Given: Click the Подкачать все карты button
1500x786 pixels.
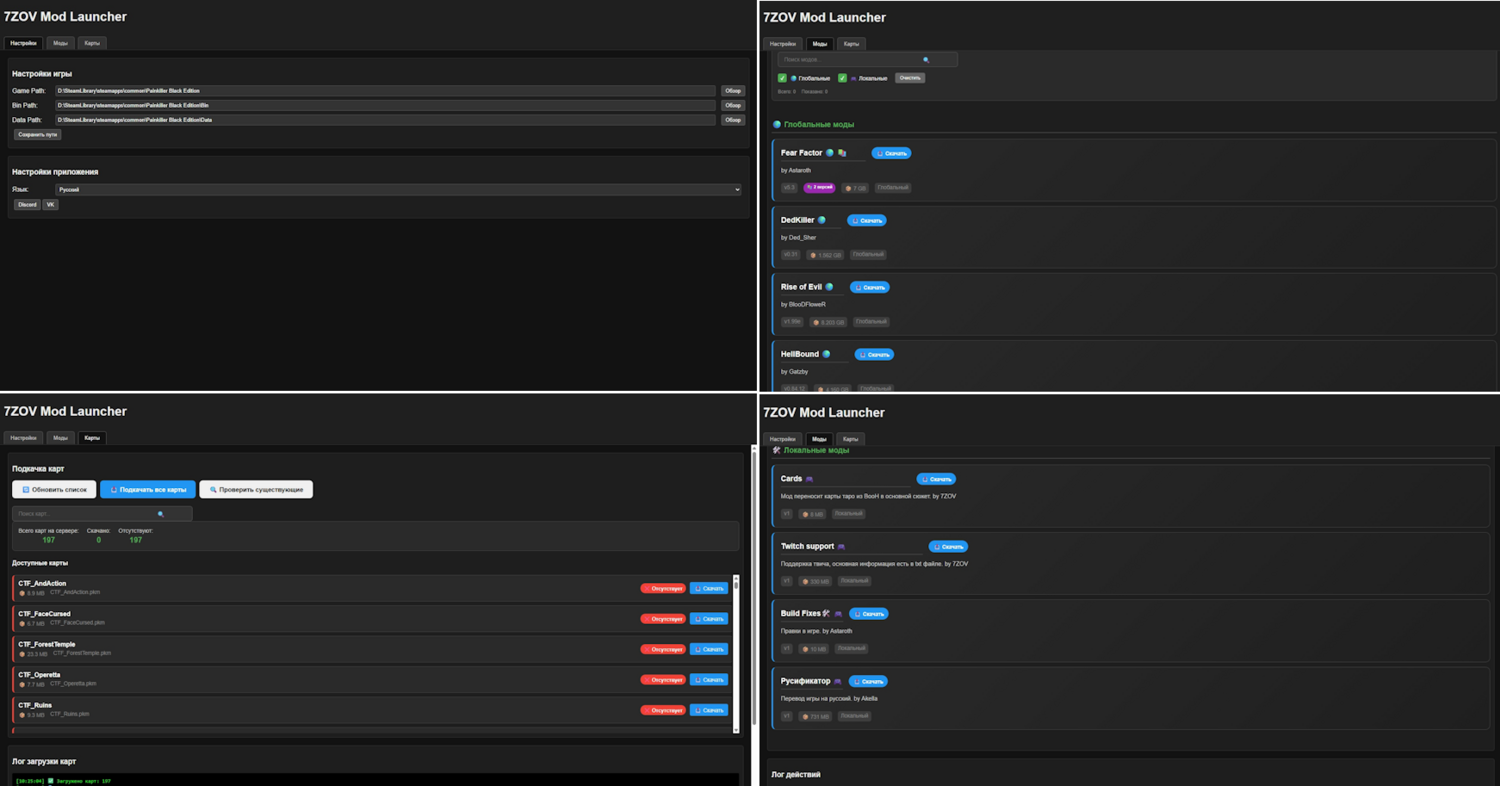Looking at the screenshot, I should [148, 490].
